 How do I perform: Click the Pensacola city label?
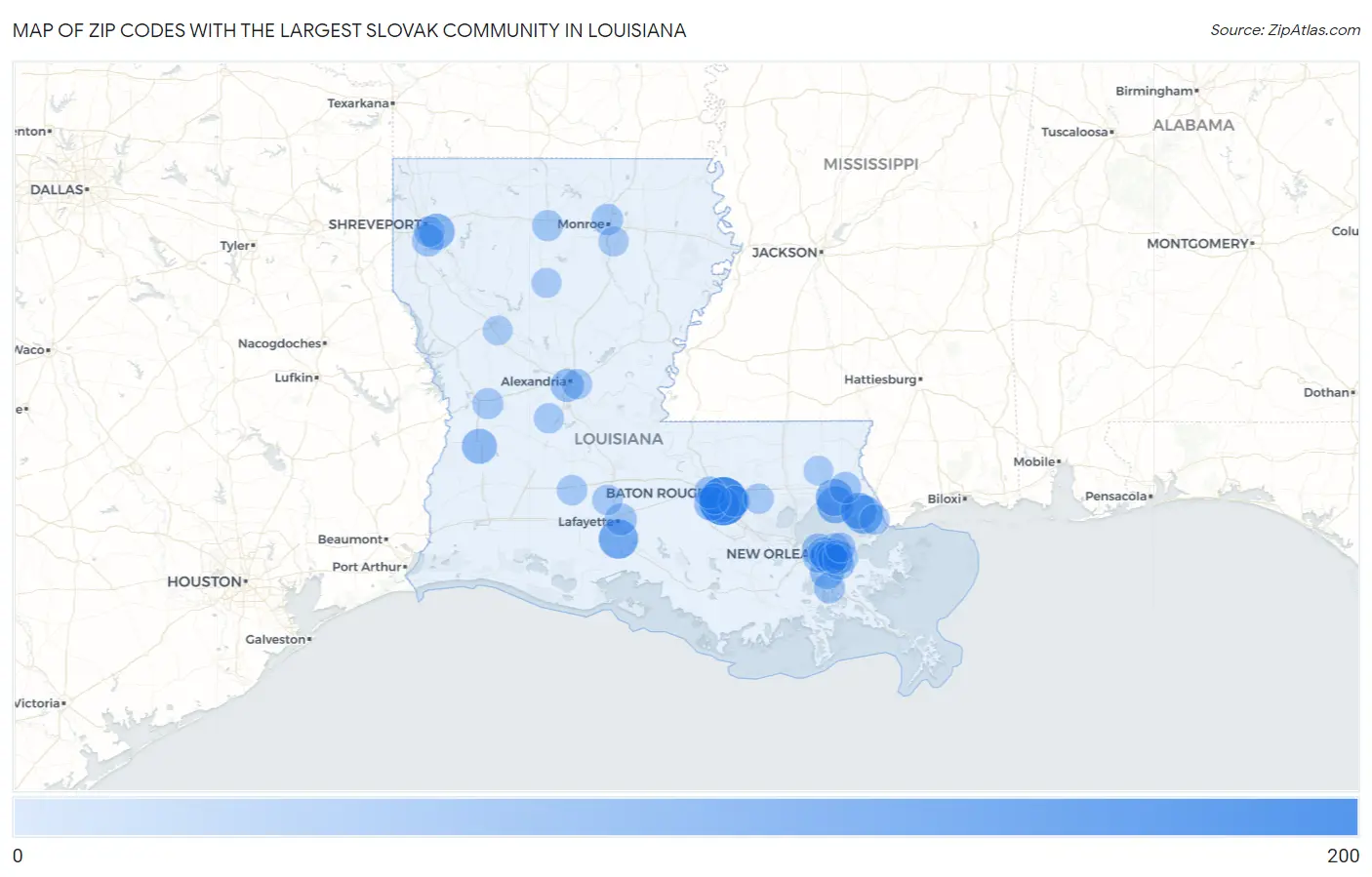(1118, 496)
